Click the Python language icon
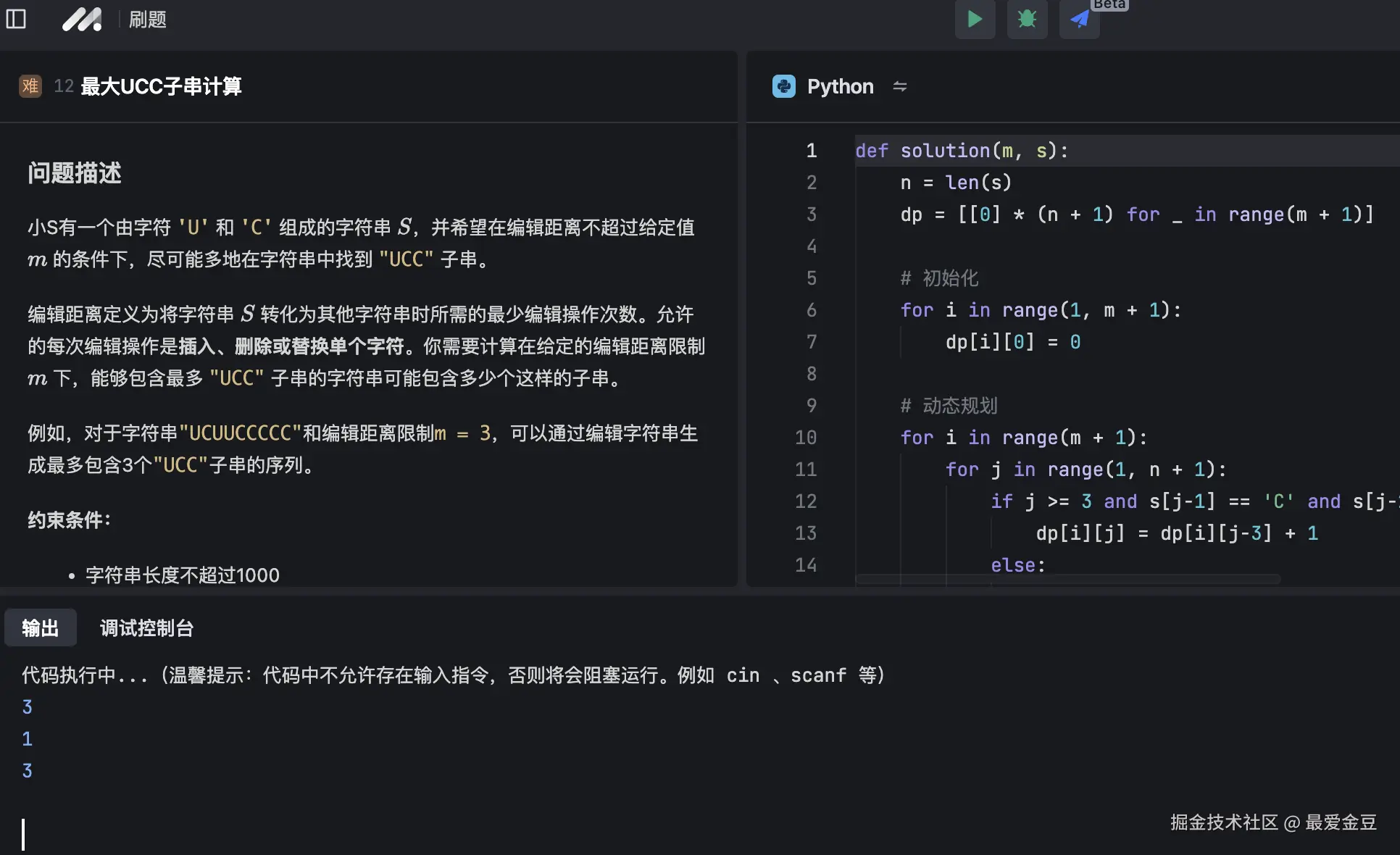This screenshot has width=1400, height=855. point(783,86)
